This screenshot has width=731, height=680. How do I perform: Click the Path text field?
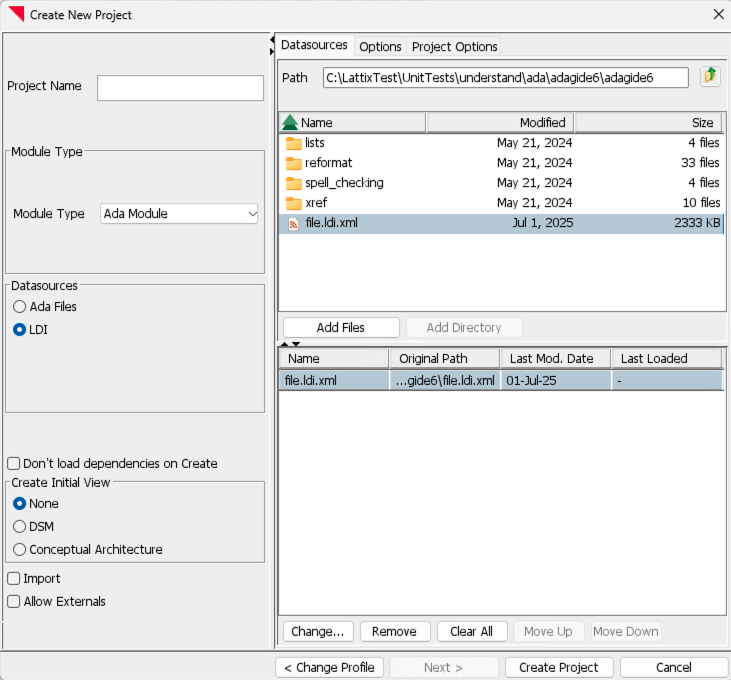506,77
